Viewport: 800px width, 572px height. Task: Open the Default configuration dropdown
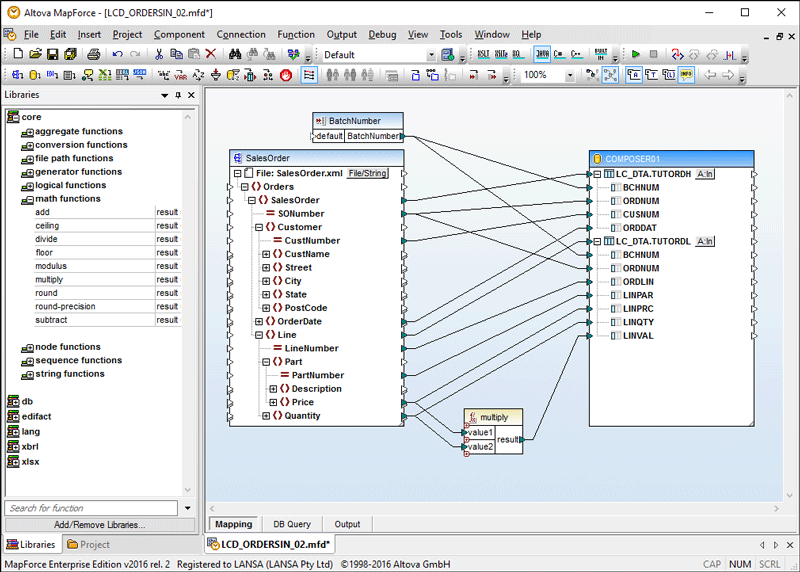tap(431, 55)
